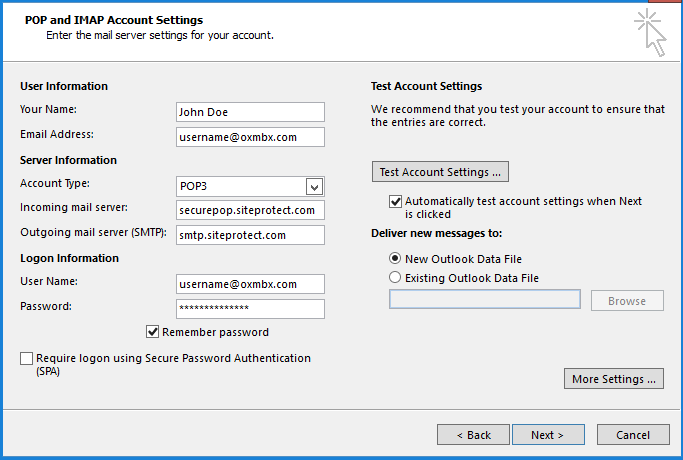Cancel the account setup

tap(633, 435)
